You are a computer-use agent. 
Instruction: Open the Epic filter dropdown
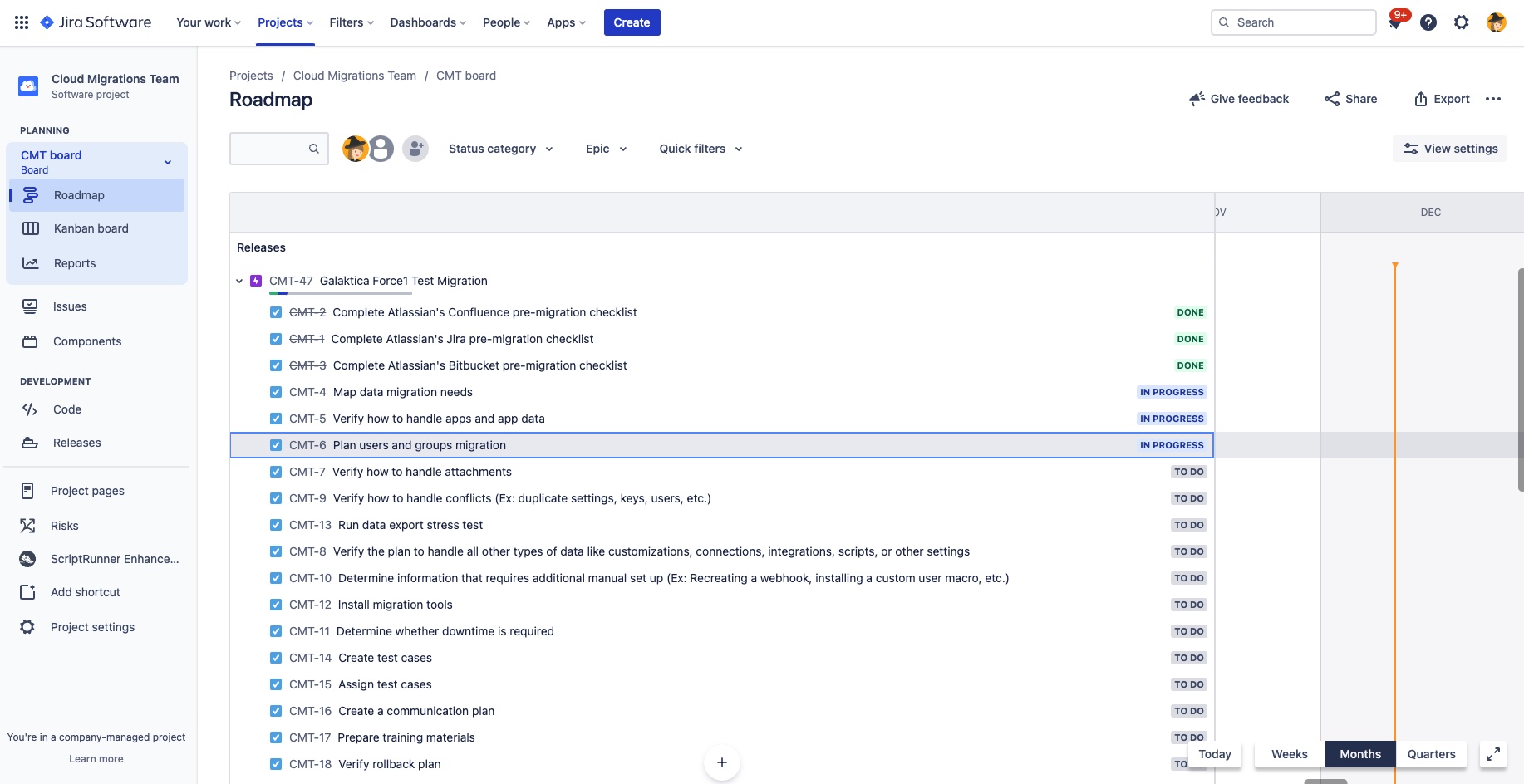[606, 149]
